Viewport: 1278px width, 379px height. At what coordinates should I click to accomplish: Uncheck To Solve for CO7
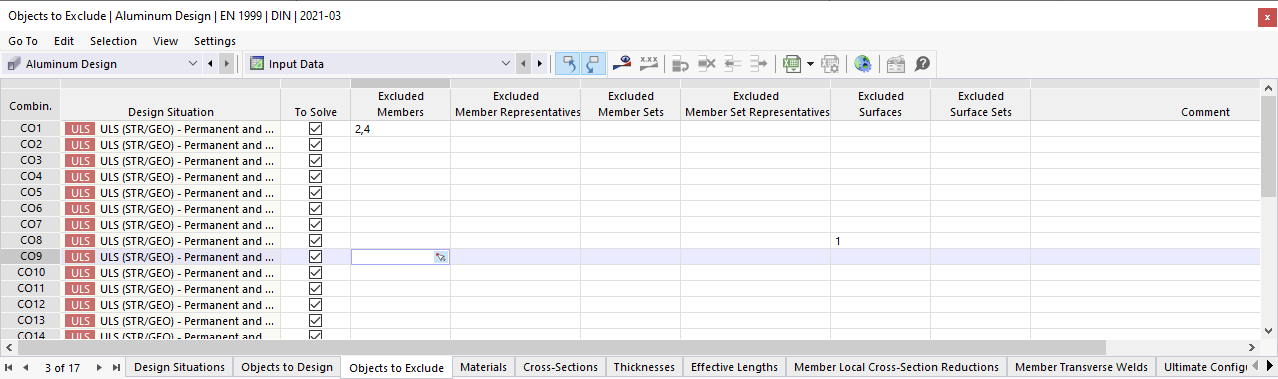click(x=316, y=225)
